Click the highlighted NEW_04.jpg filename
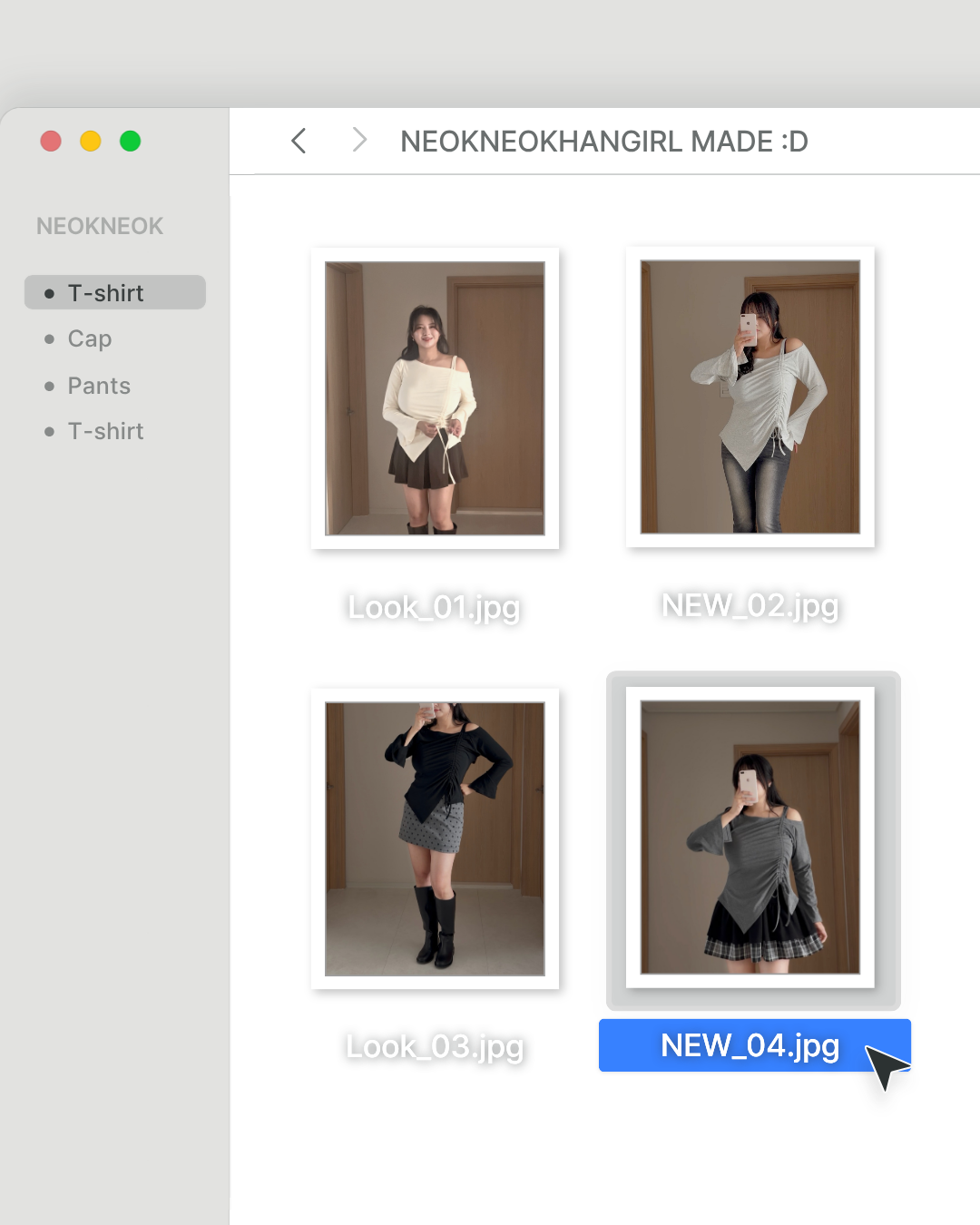 pyautogui.click(x=750, y=1045)
